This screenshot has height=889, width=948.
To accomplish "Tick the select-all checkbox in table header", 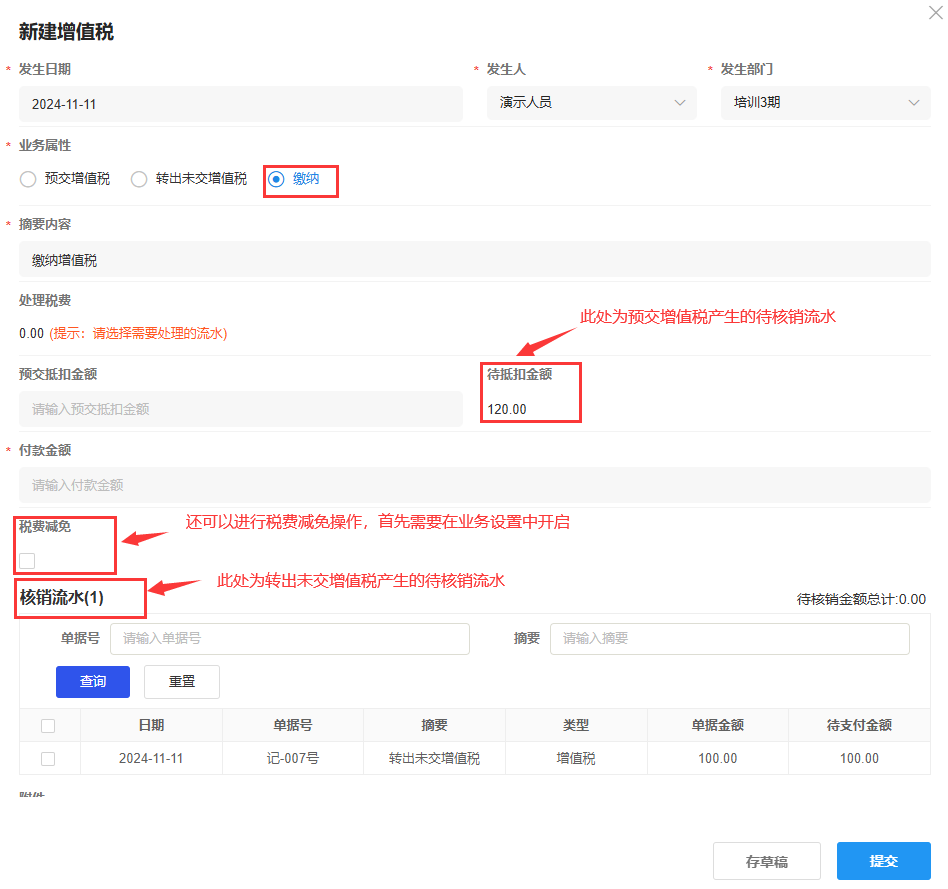I will 48,726.
